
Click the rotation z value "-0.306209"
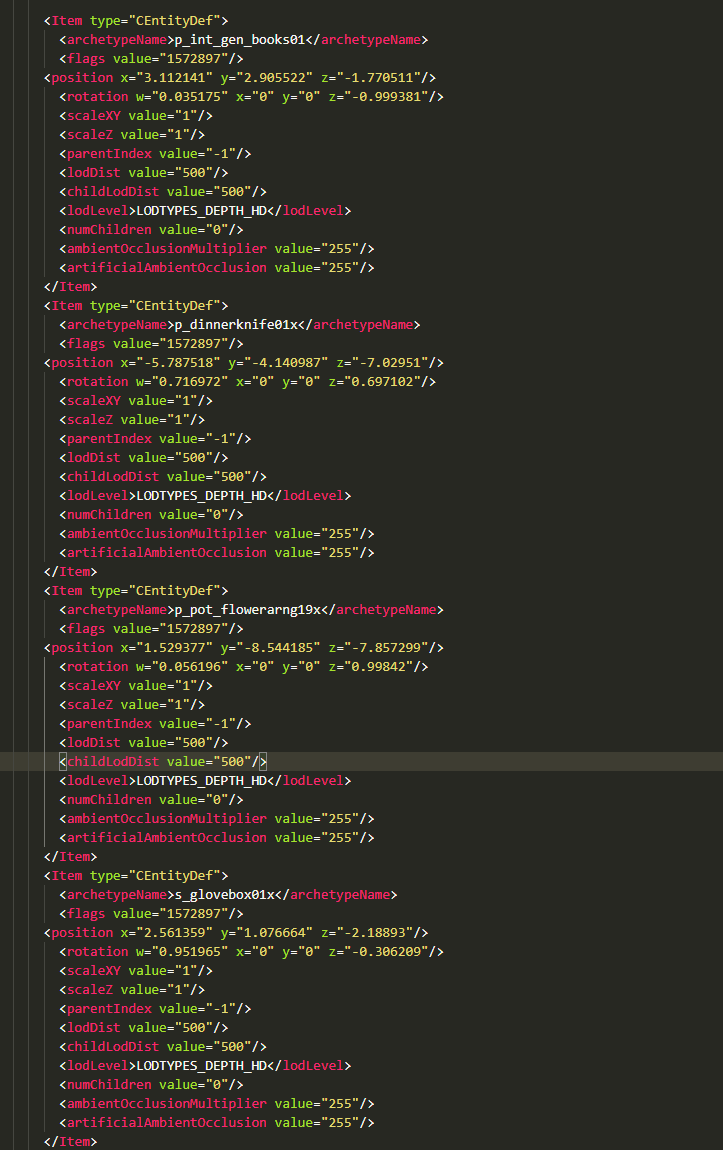[386, 951]
